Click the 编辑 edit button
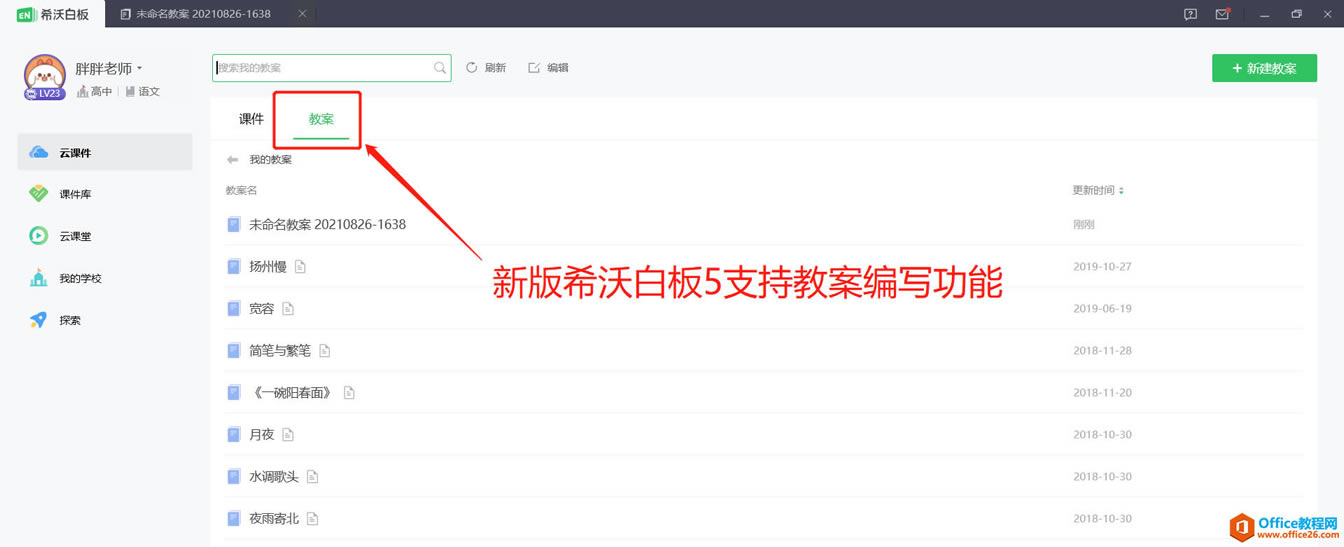This screenshot has height=547, width=1344. [x=549, y=68]
